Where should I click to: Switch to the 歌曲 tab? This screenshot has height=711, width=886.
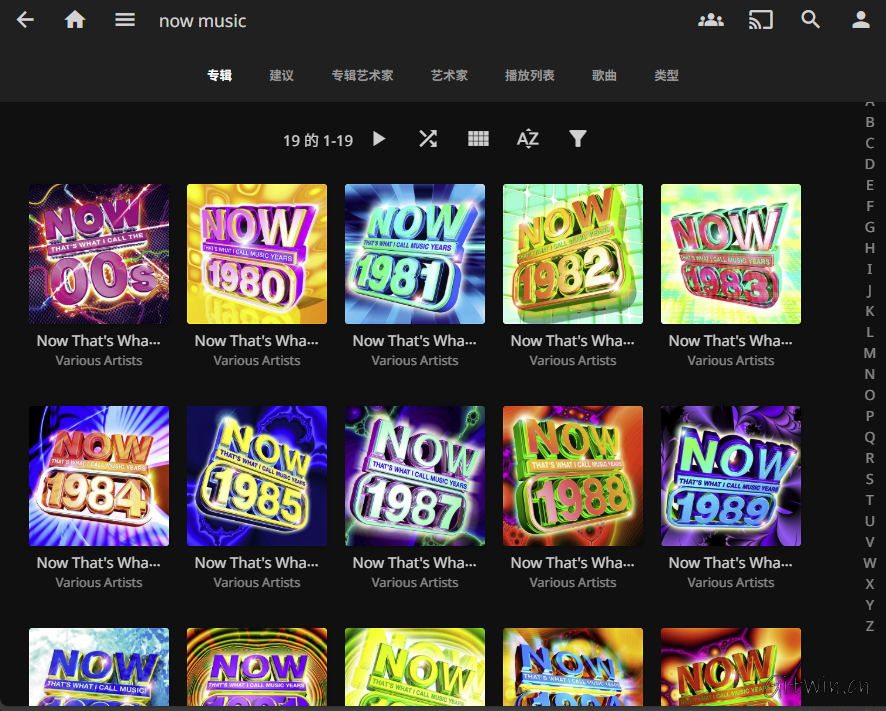[x=604, y=75]
